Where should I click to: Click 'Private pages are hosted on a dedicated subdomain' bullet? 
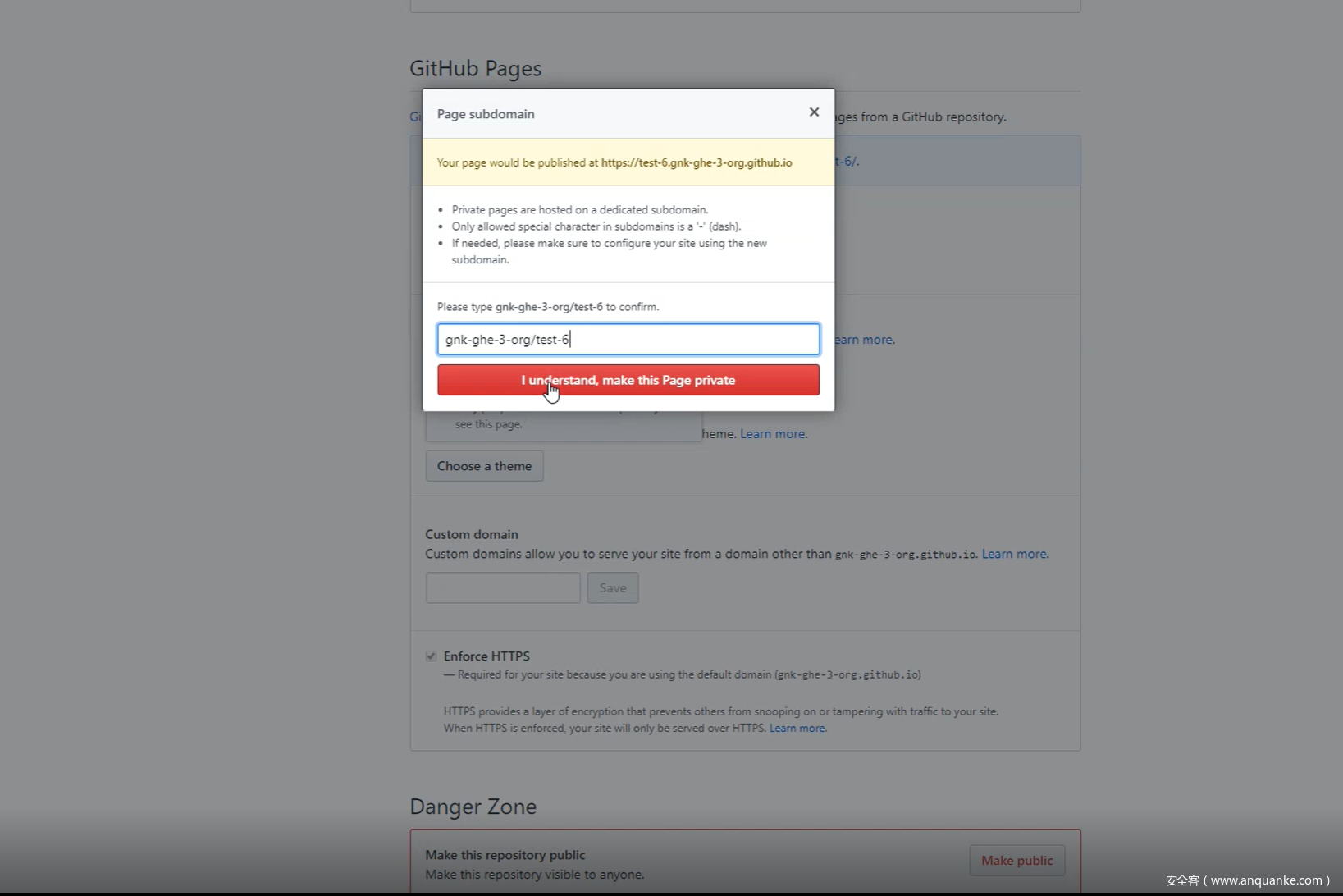(x=579, y=209)
